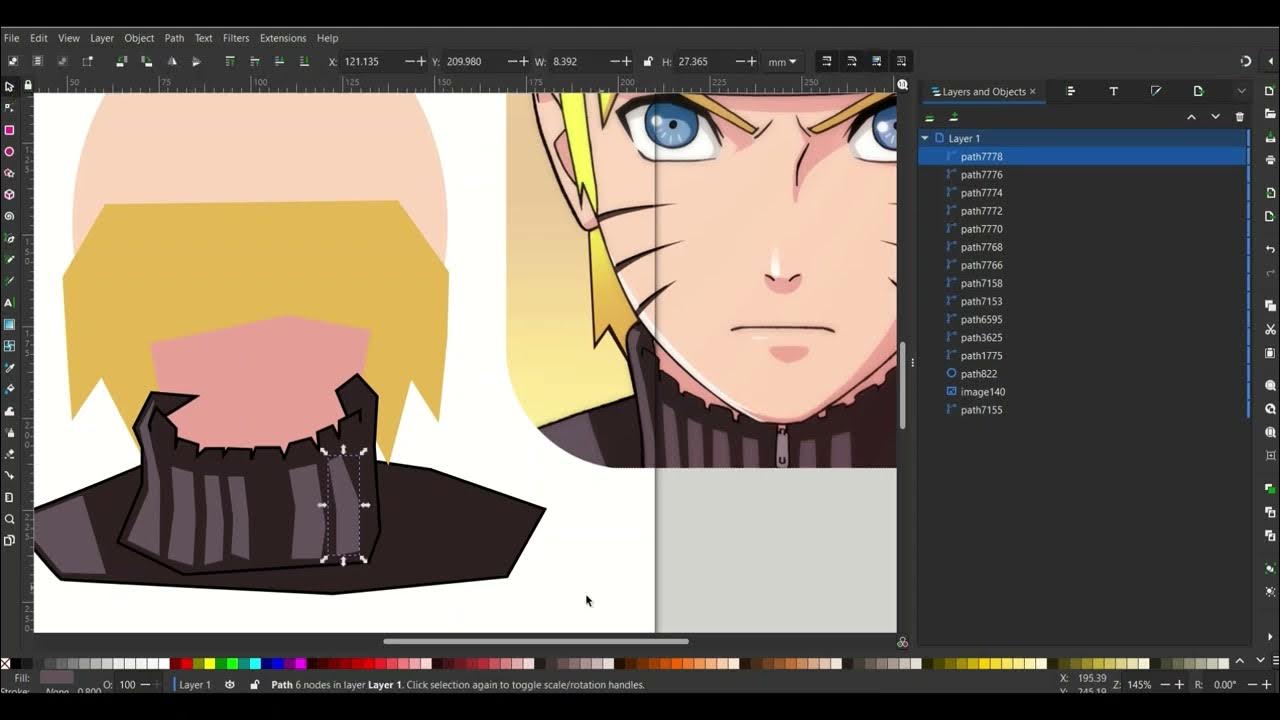Toggle guide lock at ruler corner
1280x720 pixels.
27,85
